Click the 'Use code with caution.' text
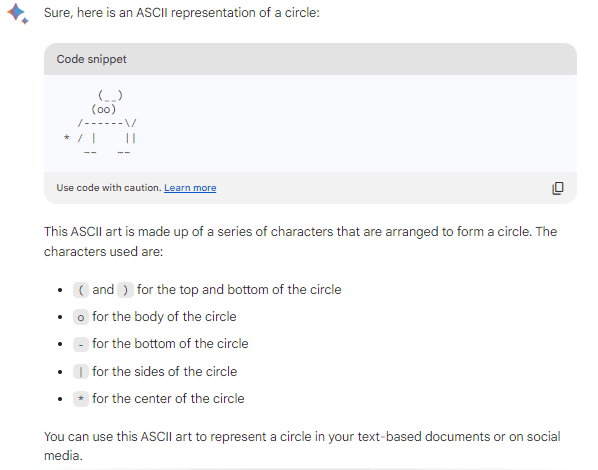 [x=109, y=188]
